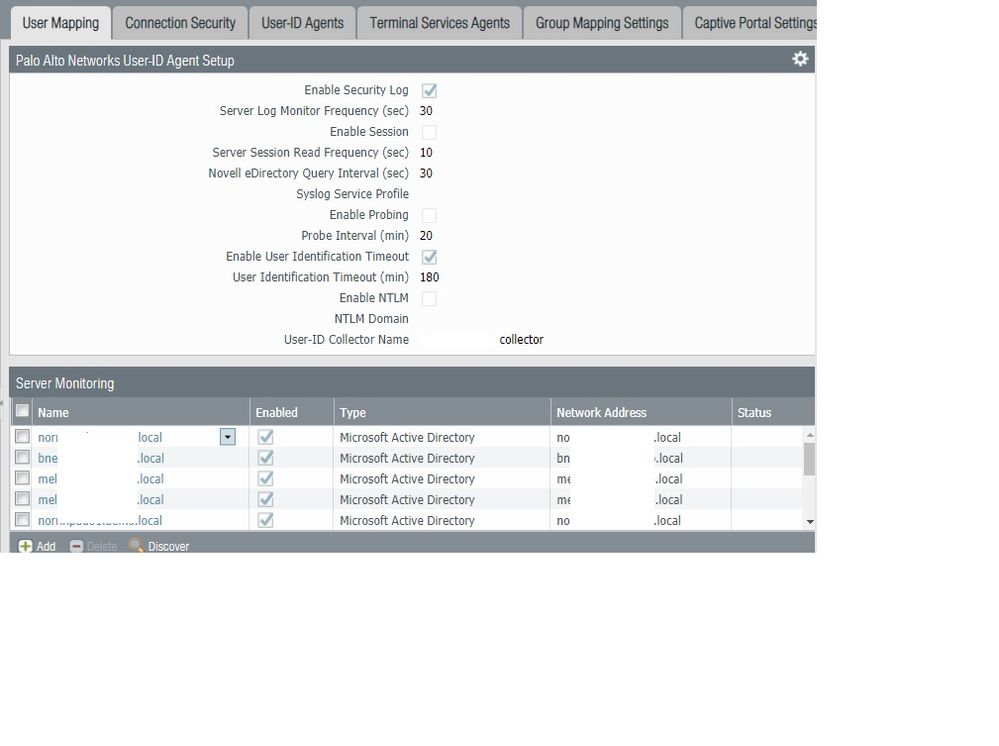Click the Palo Alto Networks User-ID Agent Setup title

coord(125,61)
